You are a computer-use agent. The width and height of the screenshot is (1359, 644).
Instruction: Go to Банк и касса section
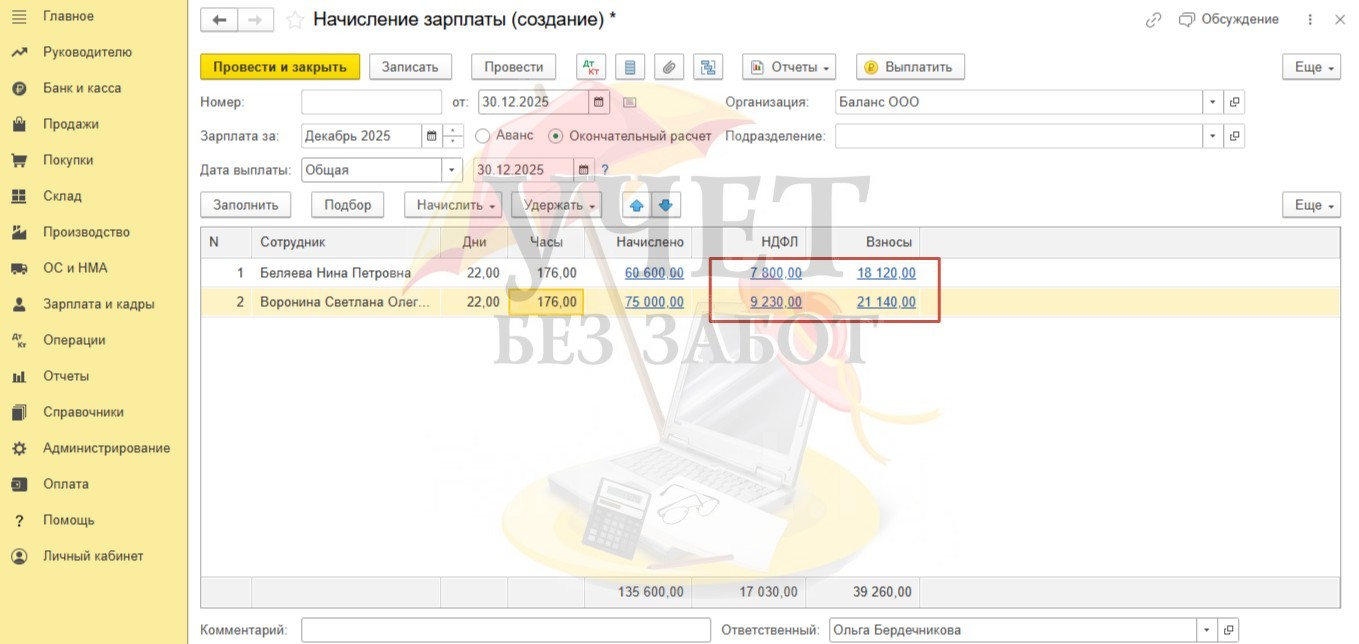[x=82, y=88]
